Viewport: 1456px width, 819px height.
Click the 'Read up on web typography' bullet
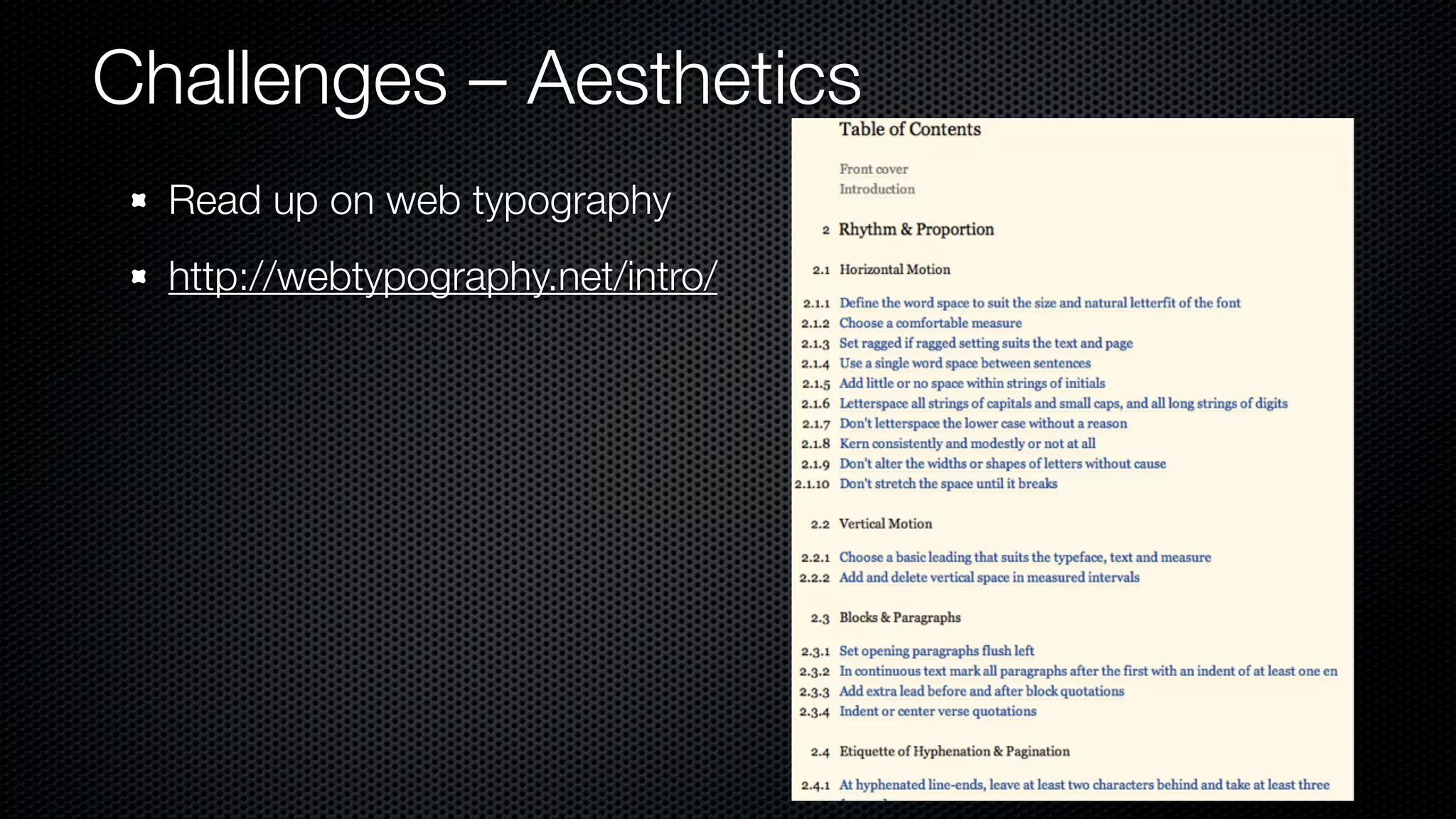(419, 200)
